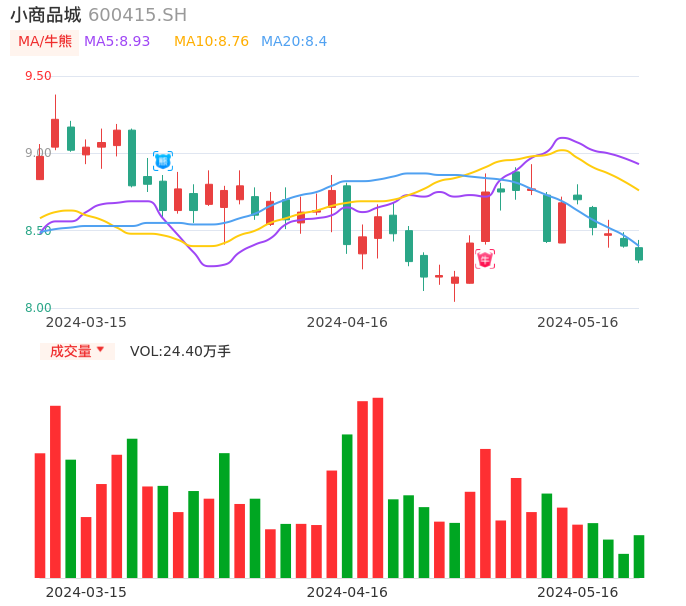Image resolution: width=686 pixels, height=606 pixels.
Task: Click the MA5:8.93 legend label
Action: click(x=117, y=42)
